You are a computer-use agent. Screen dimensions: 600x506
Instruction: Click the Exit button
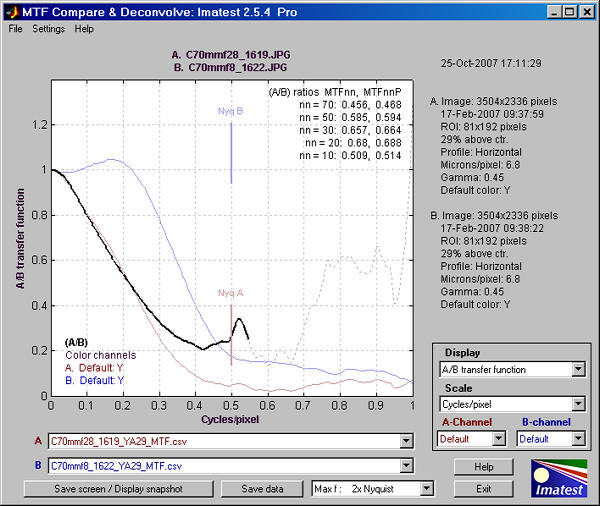click(484, 489)
